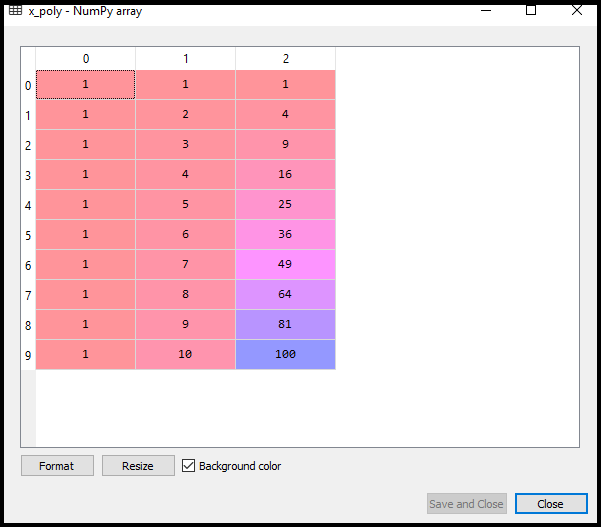
Task: Click the X icon in title bar
Action: [577, 10]
